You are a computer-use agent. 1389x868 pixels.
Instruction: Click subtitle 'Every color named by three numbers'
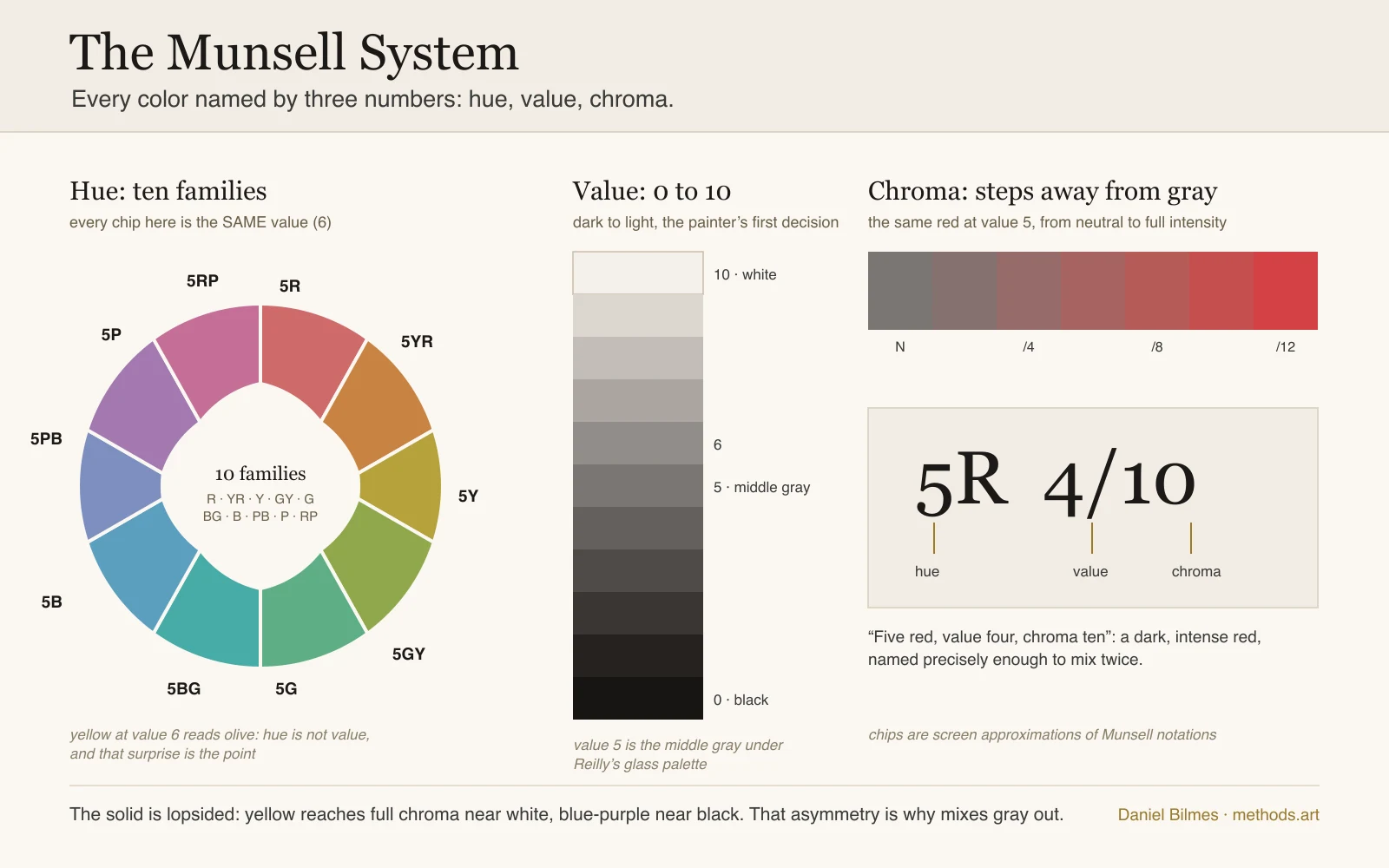(372, 100)
